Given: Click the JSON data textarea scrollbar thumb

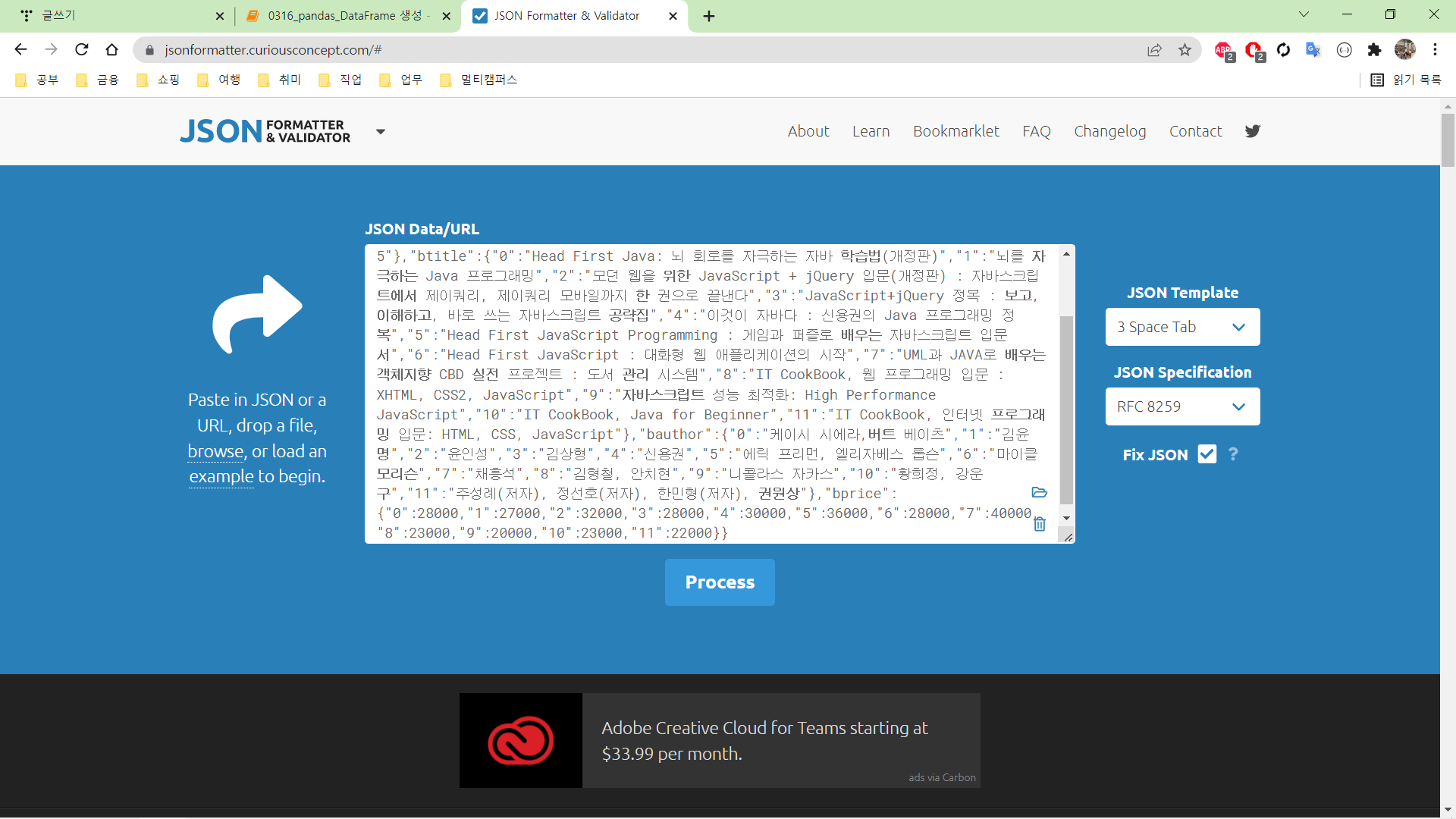Looking at the screenshot, I should tap(1066, 409).
